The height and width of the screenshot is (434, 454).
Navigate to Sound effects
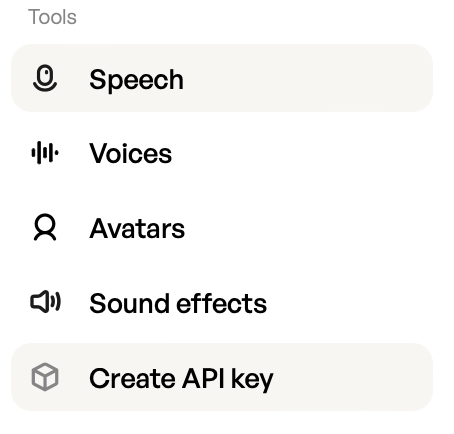(222, 302)
